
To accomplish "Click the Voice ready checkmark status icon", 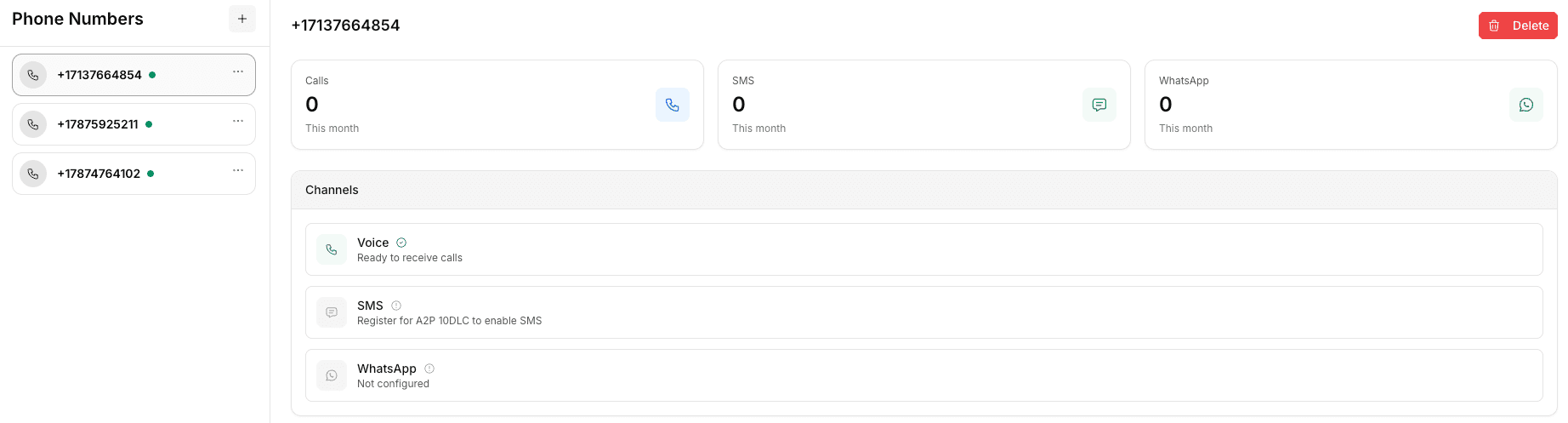I will pos(401,243).
